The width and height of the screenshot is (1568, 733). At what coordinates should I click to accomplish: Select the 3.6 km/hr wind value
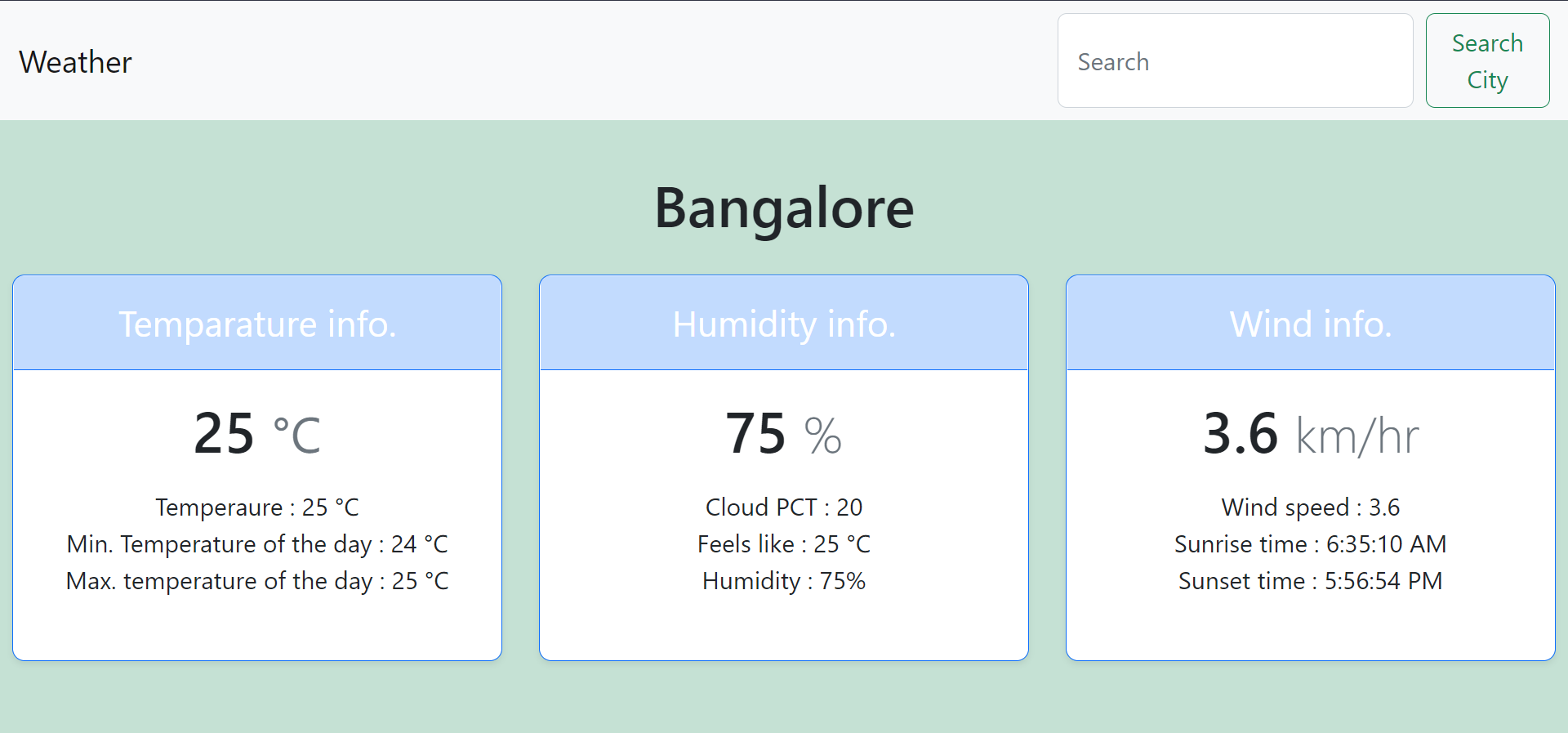pos(1310,435)
